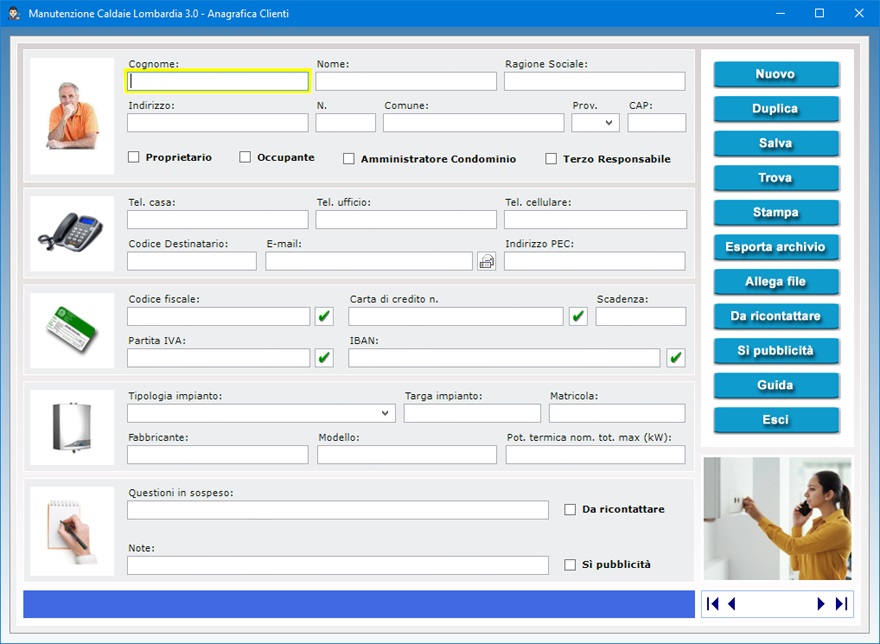This screenshot has width=880, height=644.
Task: Go to next record arrow
Action: tap(821, 604)
